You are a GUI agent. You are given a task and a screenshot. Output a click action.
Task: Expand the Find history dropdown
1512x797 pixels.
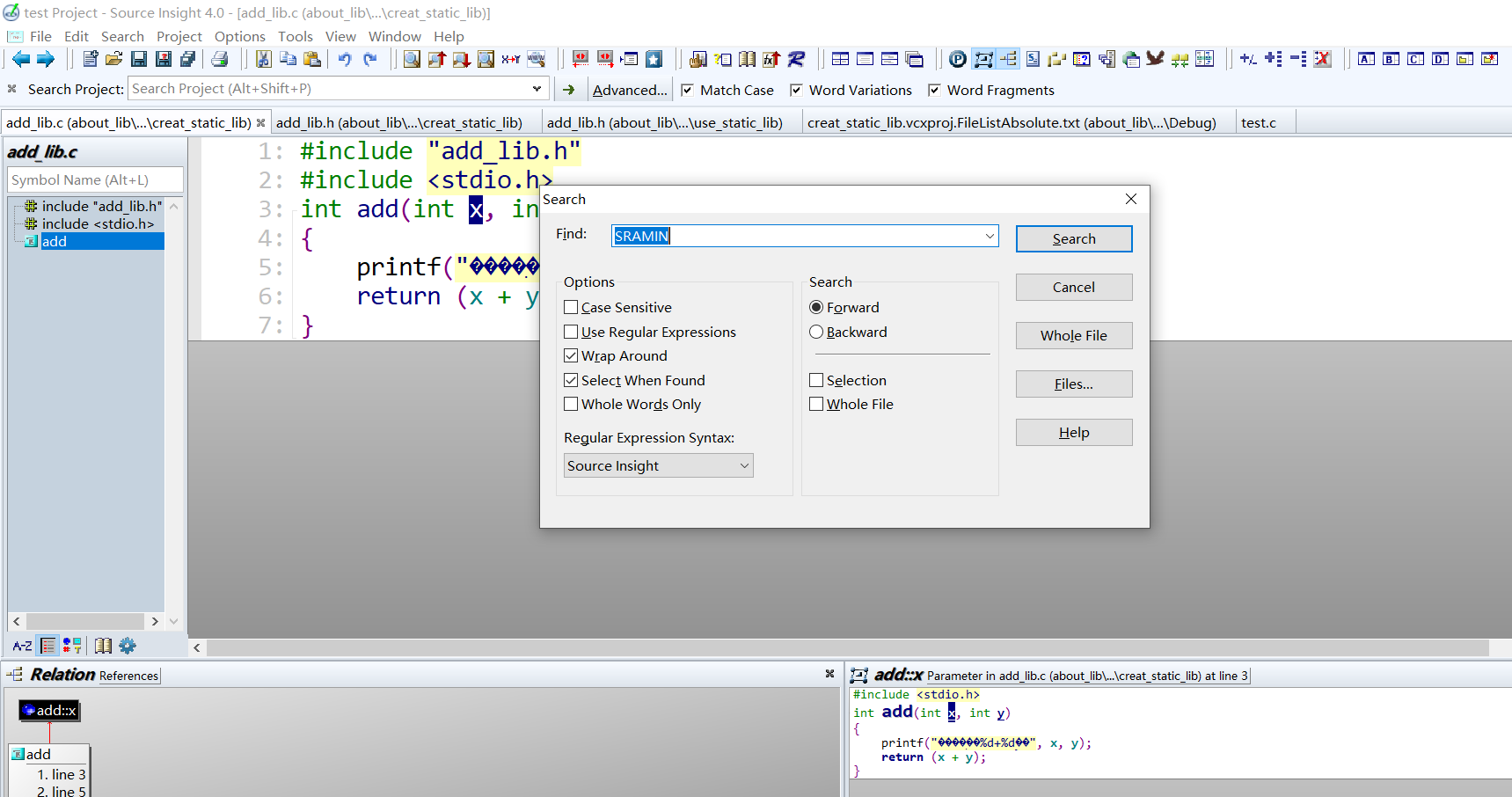point(990,236)
